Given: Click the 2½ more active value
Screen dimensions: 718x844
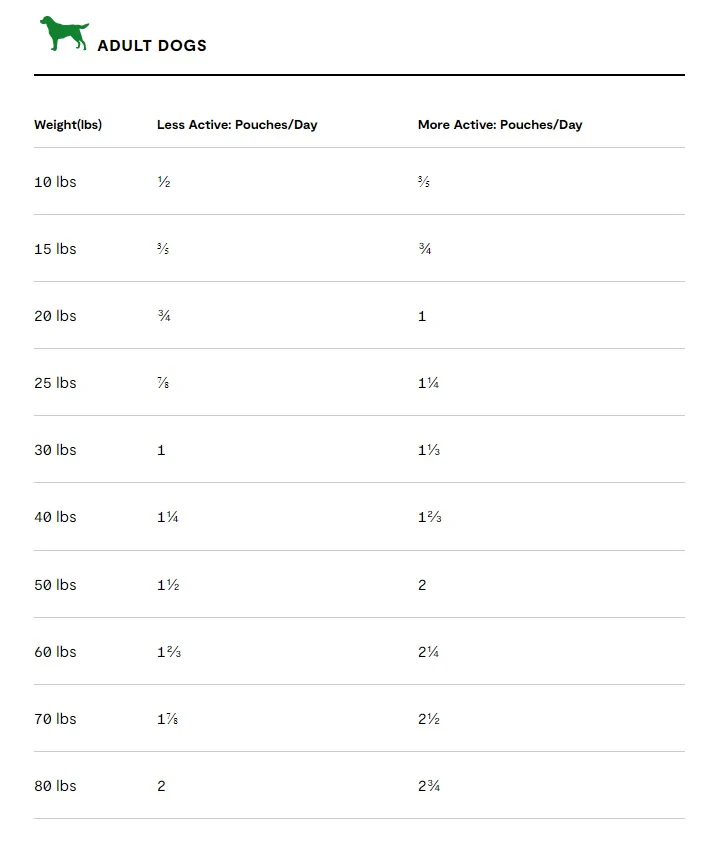Looking at the screenshot, I should (429, 719).
